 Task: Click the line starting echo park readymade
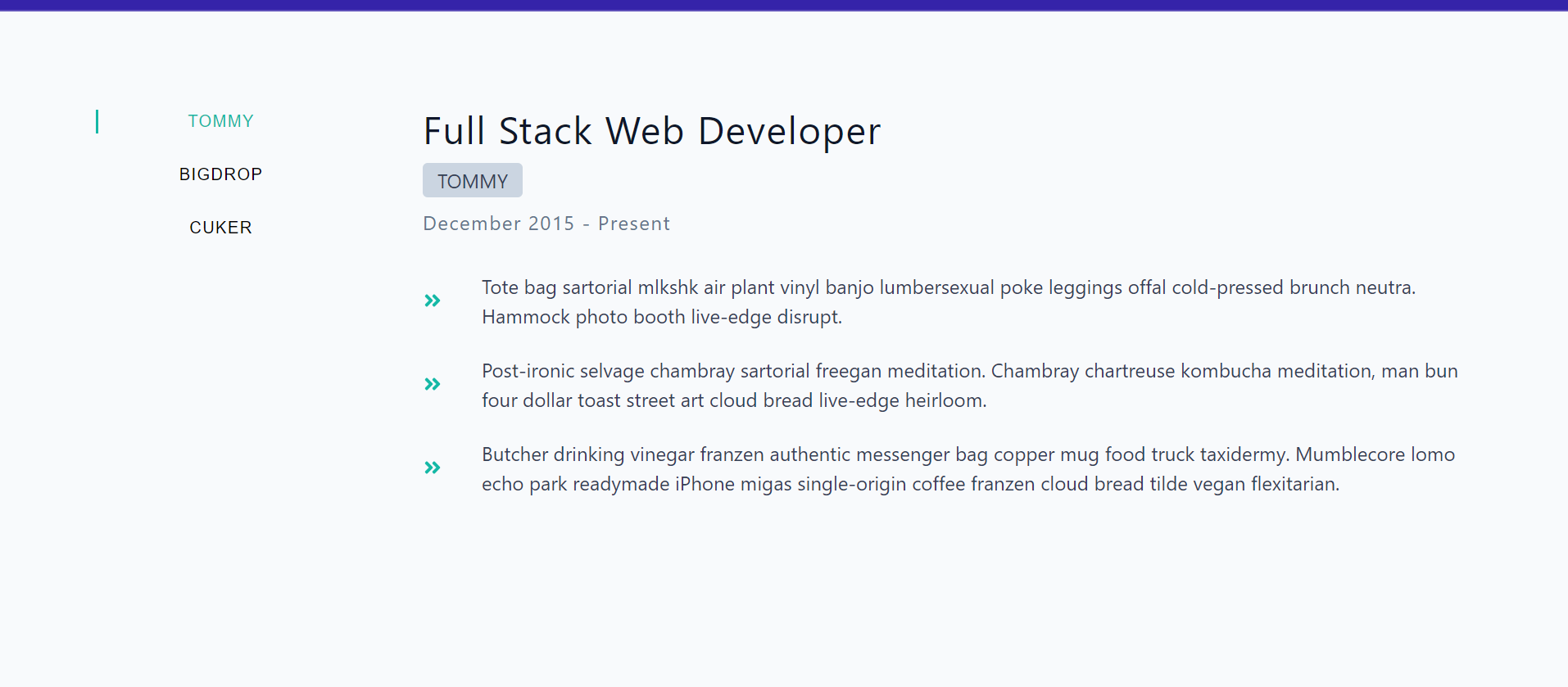[909, 484]
